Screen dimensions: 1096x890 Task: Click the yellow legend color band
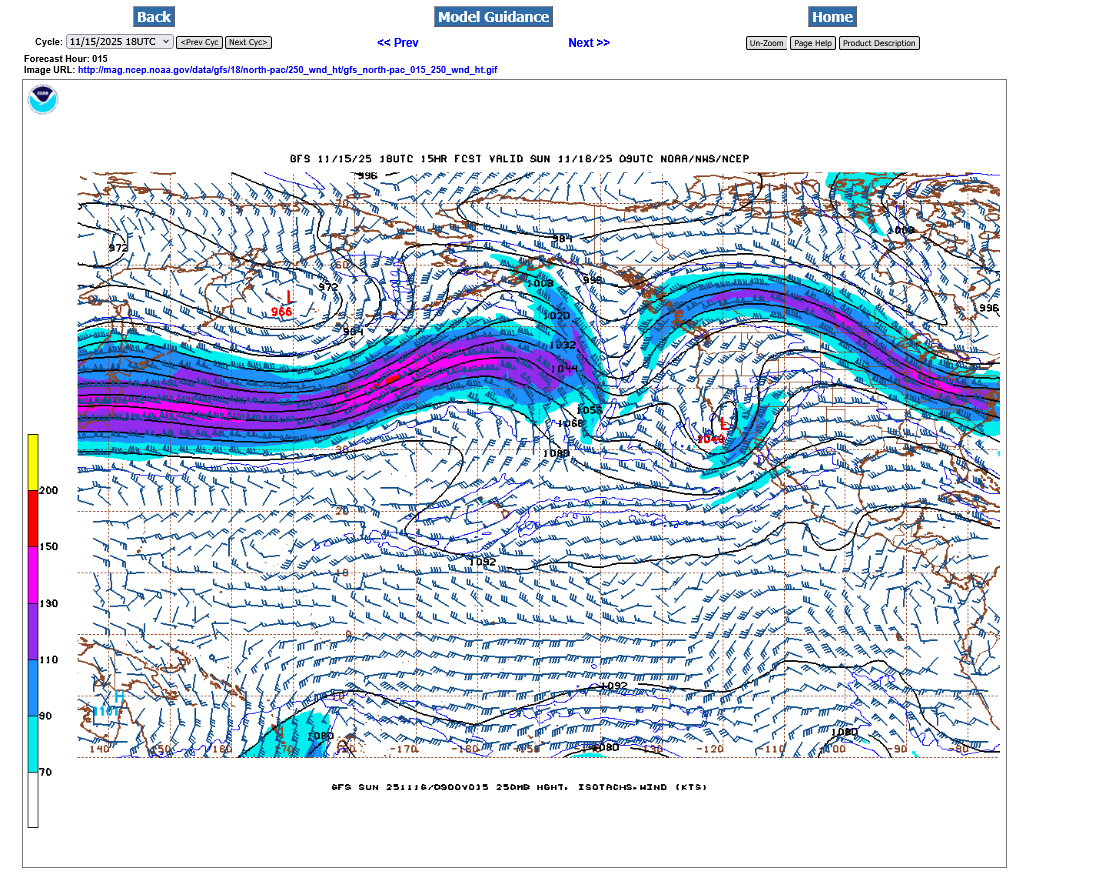click(x=33, y=462)
